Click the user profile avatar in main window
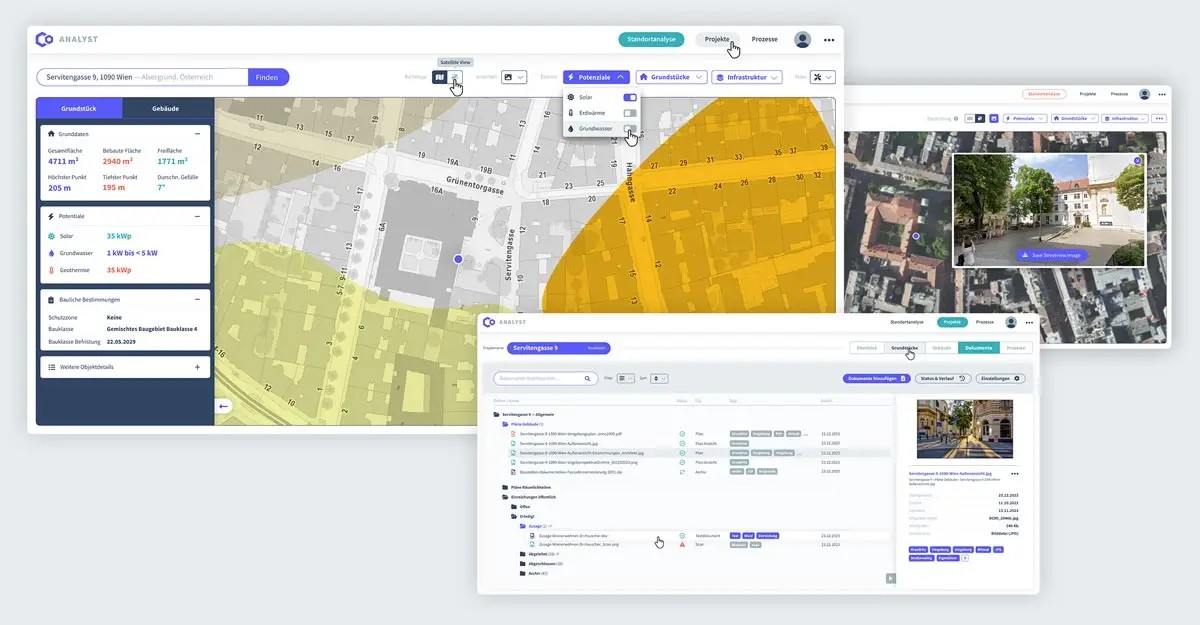This screenshot has height=625, width=1200. point(802,40)
